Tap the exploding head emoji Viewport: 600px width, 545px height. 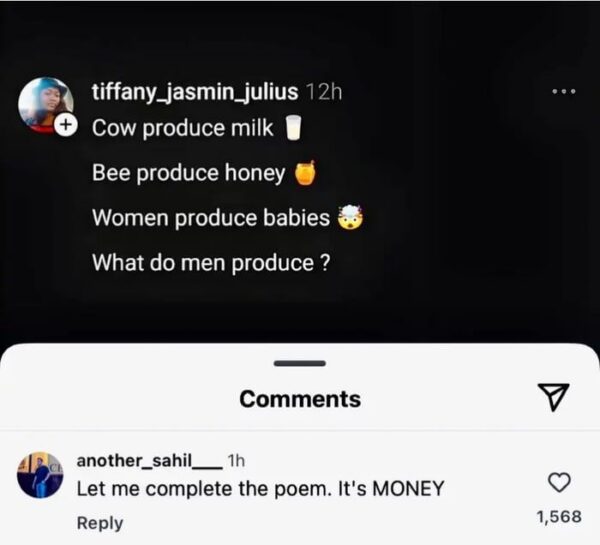point(348,218)
